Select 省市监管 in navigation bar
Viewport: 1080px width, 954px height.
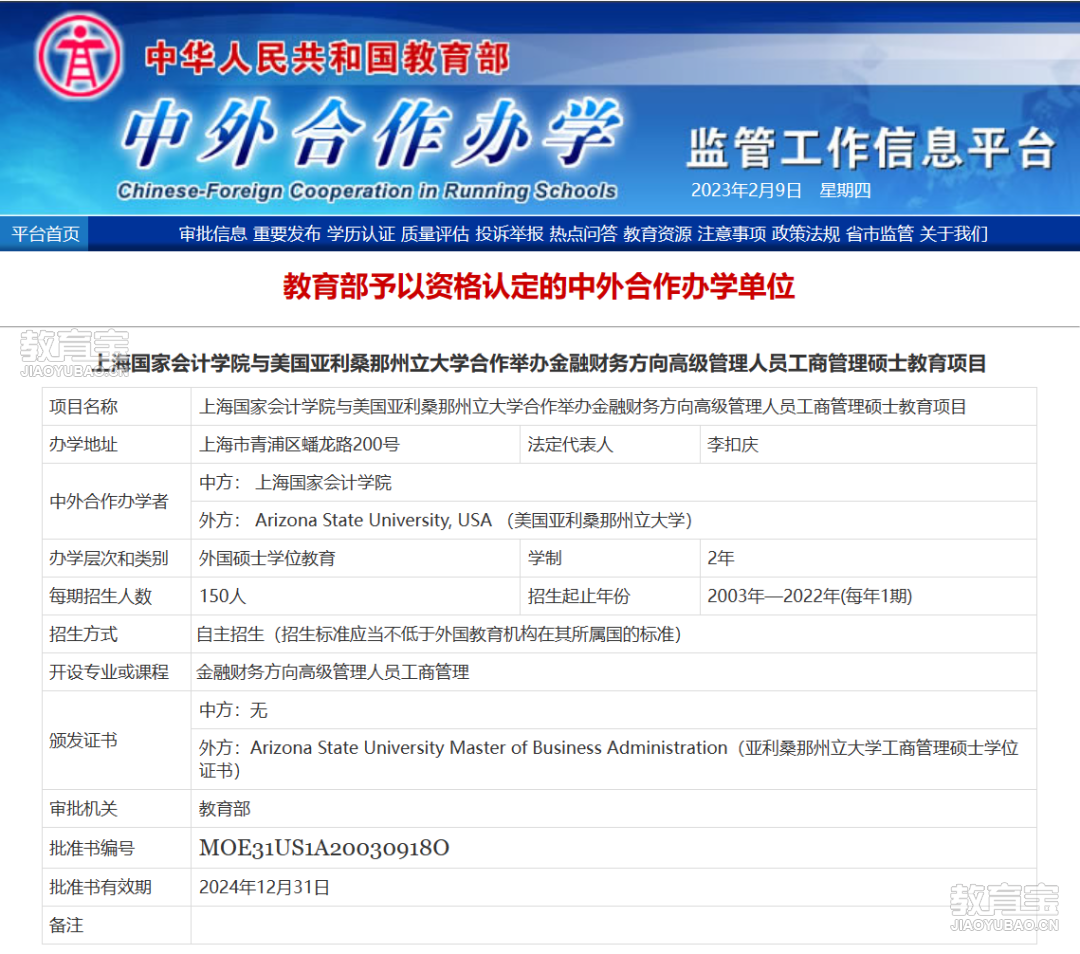(880, 234)
